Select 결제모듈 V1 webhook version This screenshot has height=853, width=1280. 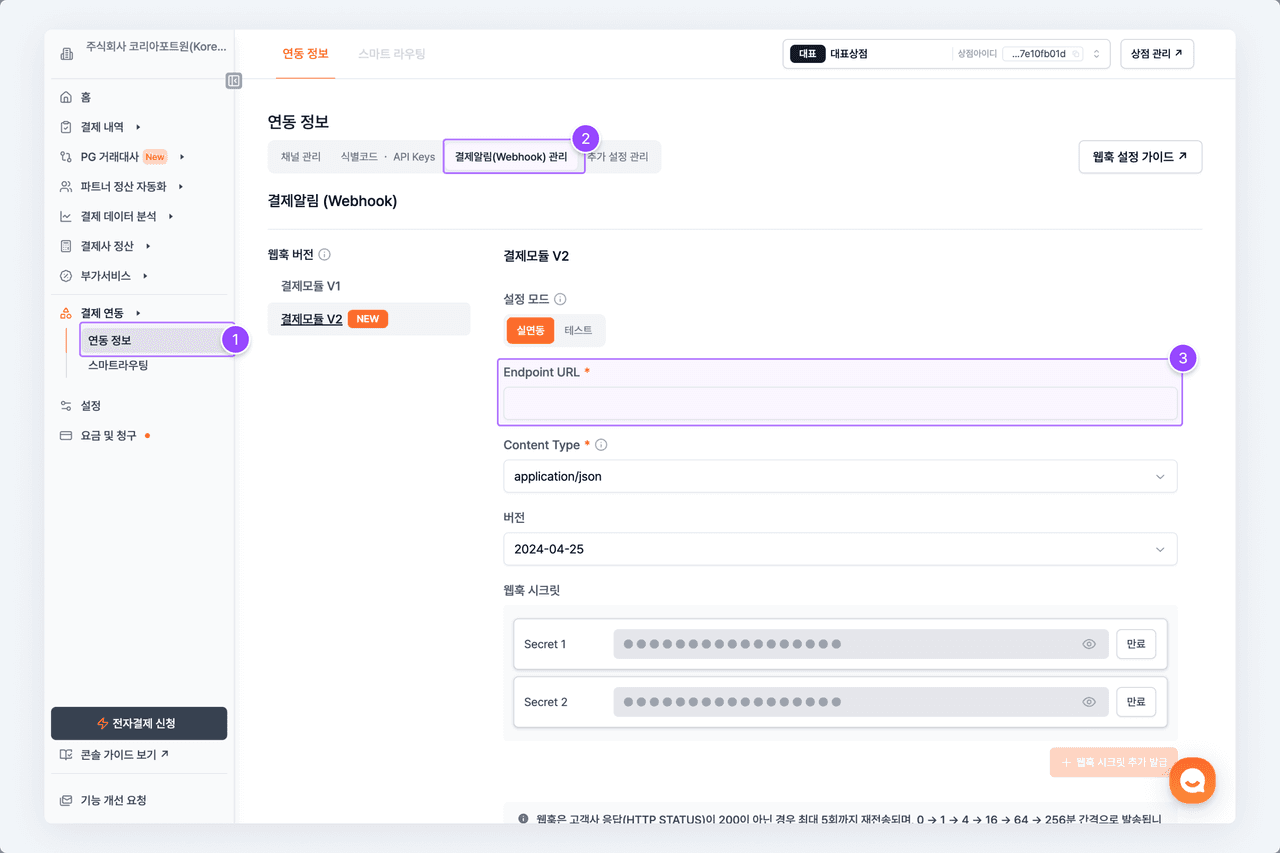coord(311,286)
